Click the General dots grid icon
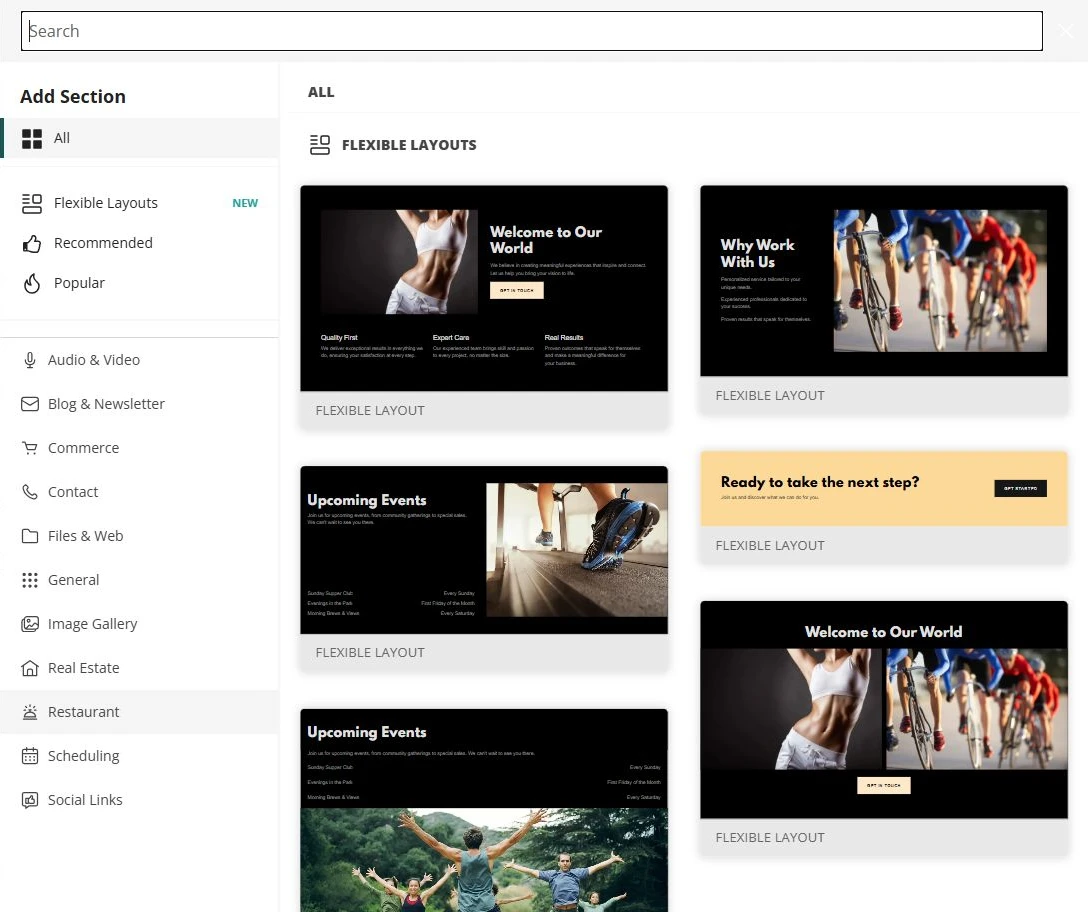1088x912 pixels. coord(30,580)
